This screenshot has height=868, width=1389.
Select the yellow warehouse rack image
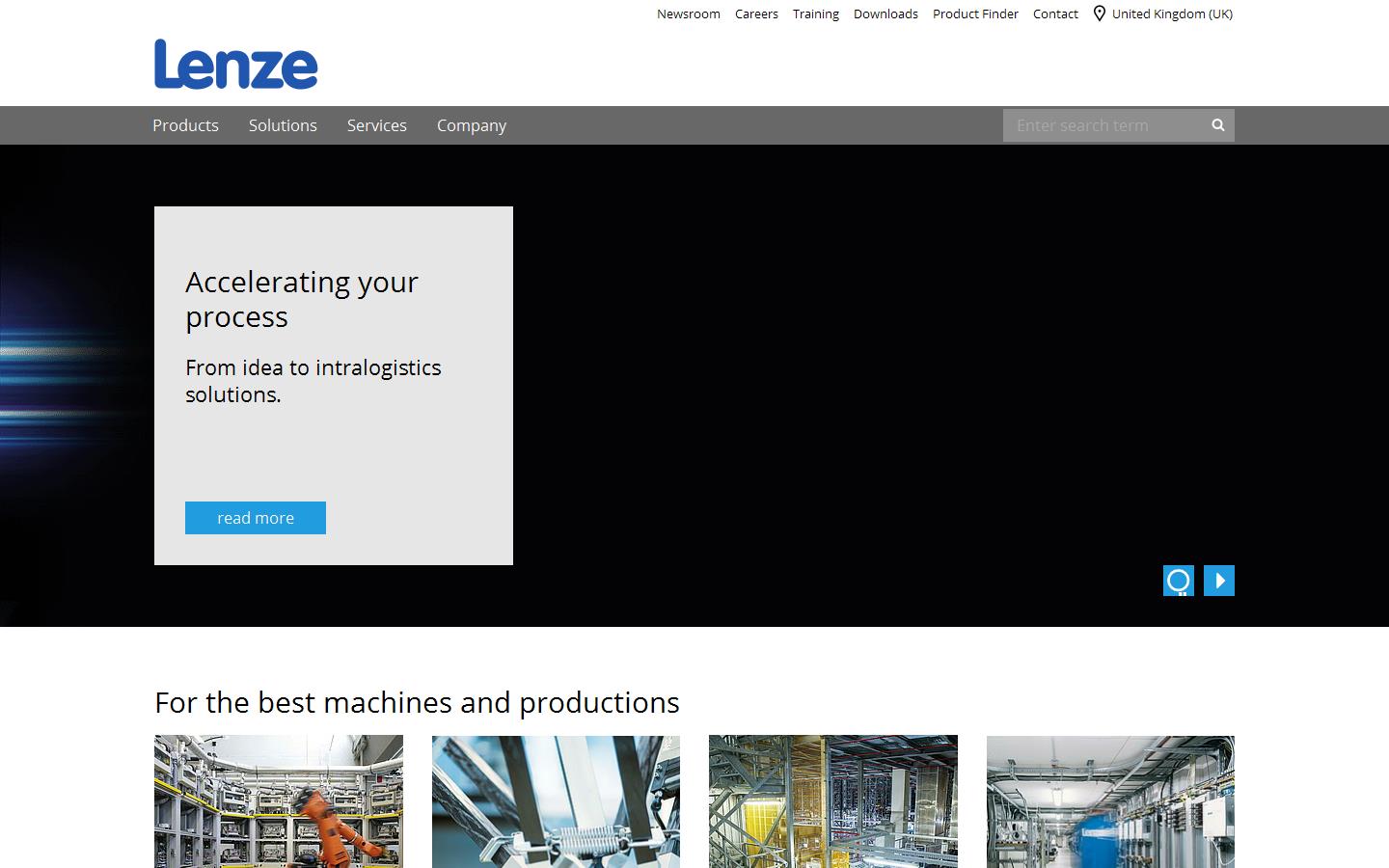pos(832,801)
